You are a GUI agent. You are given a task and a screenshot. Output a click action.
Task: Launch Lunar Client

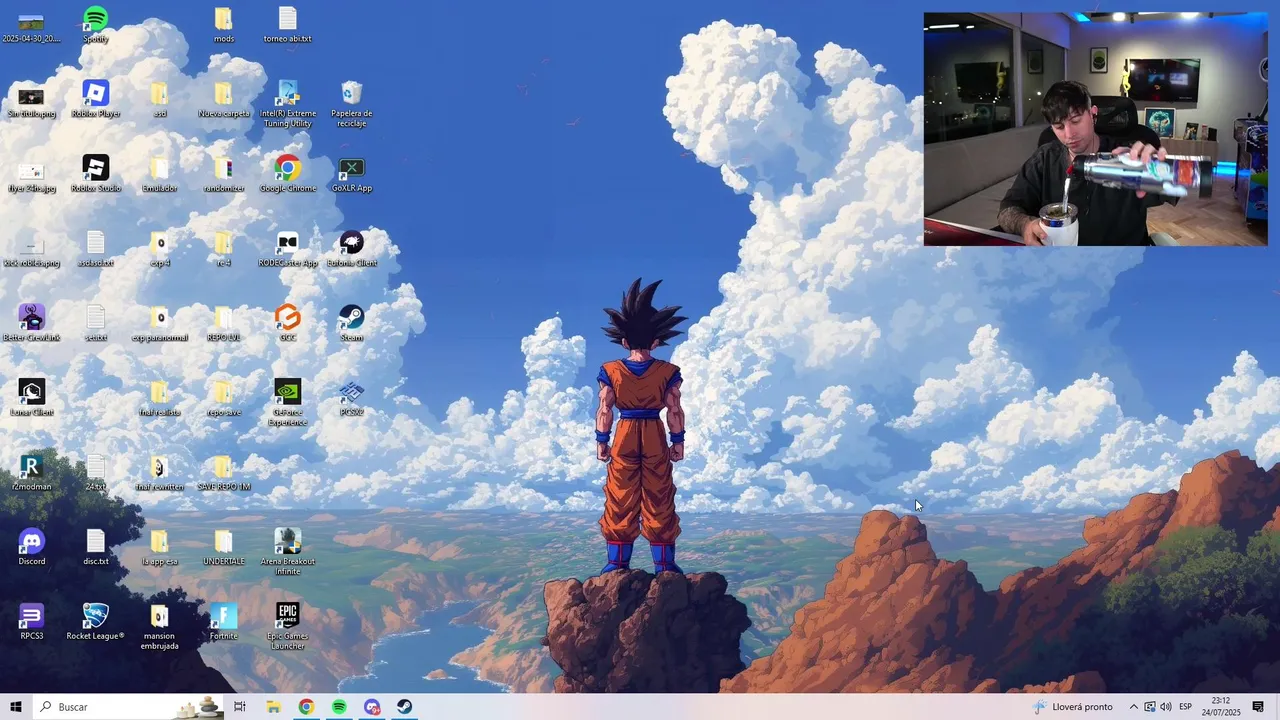coord(32,398)
